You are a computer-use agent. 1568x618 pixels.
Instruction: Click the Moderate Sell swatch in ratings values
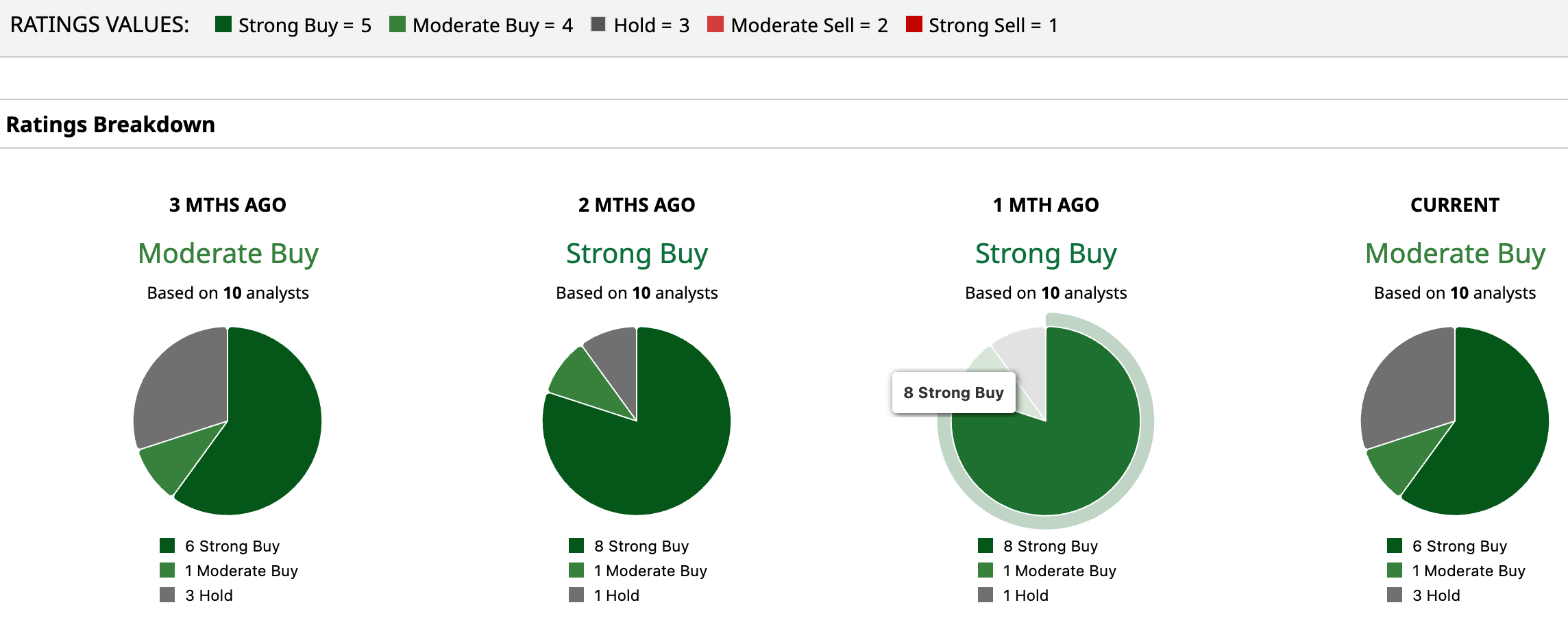(715, 25)
